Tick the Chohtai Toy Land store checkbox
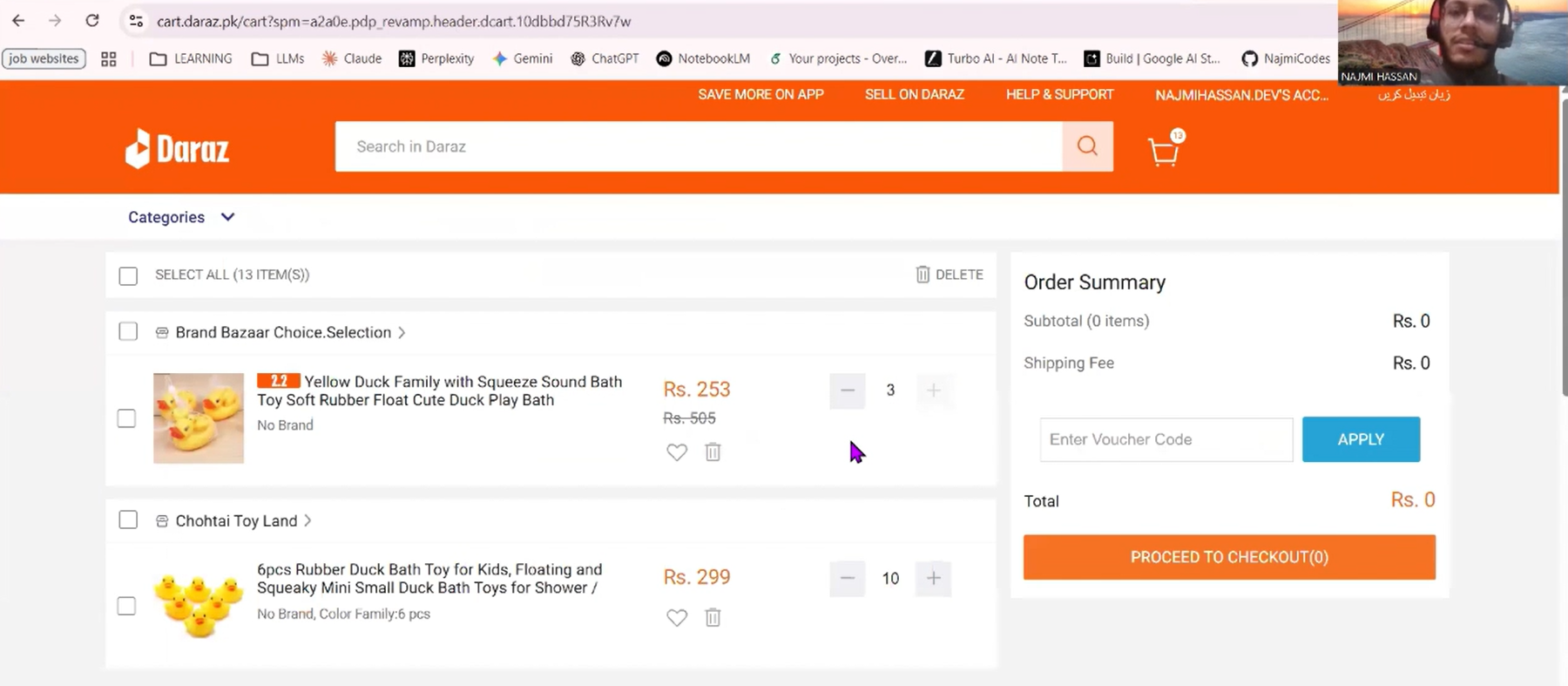Viewport: 1568px width, 686px height. [x=128, y=520]
